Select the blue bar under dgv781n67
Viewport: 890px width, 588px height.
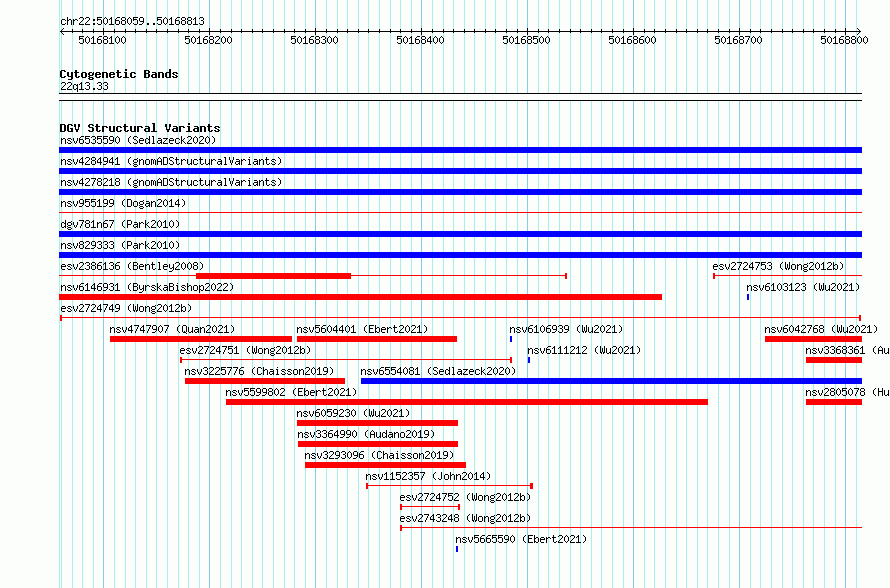[x=460, y=234]
